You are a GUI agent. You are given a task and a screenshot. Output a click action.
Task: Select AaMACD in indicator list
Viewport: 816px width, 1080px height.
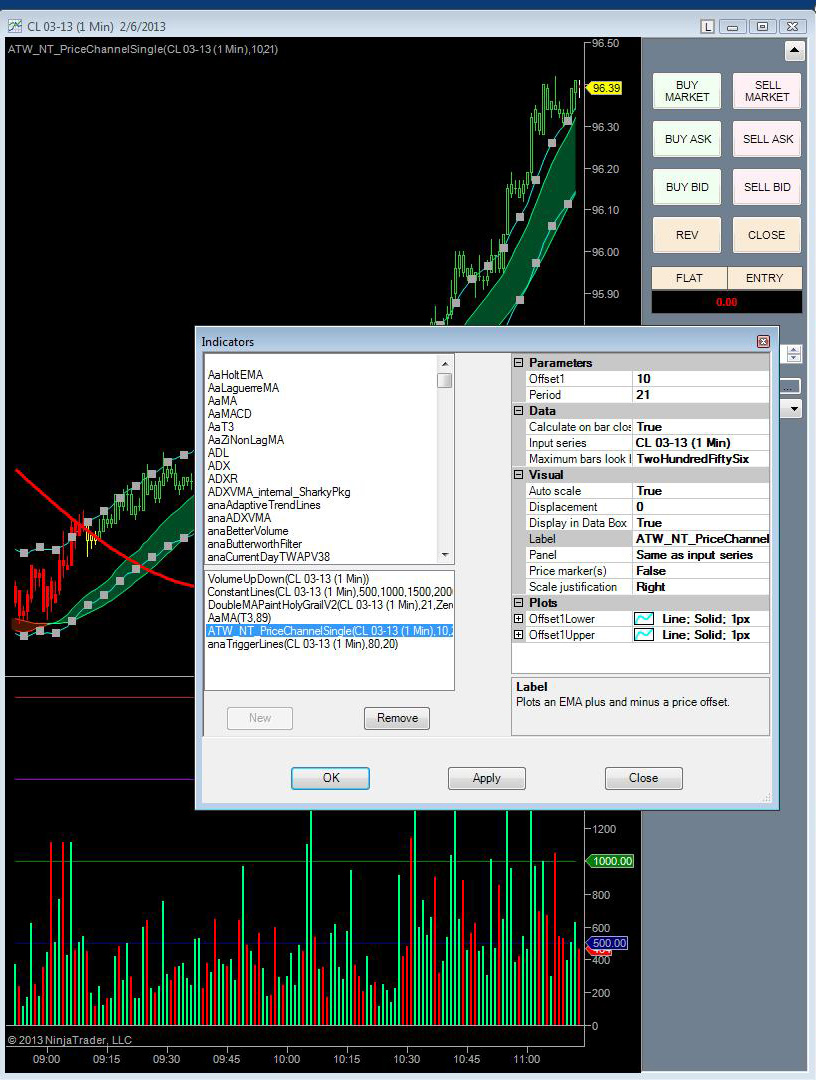[x=229, y=414]
